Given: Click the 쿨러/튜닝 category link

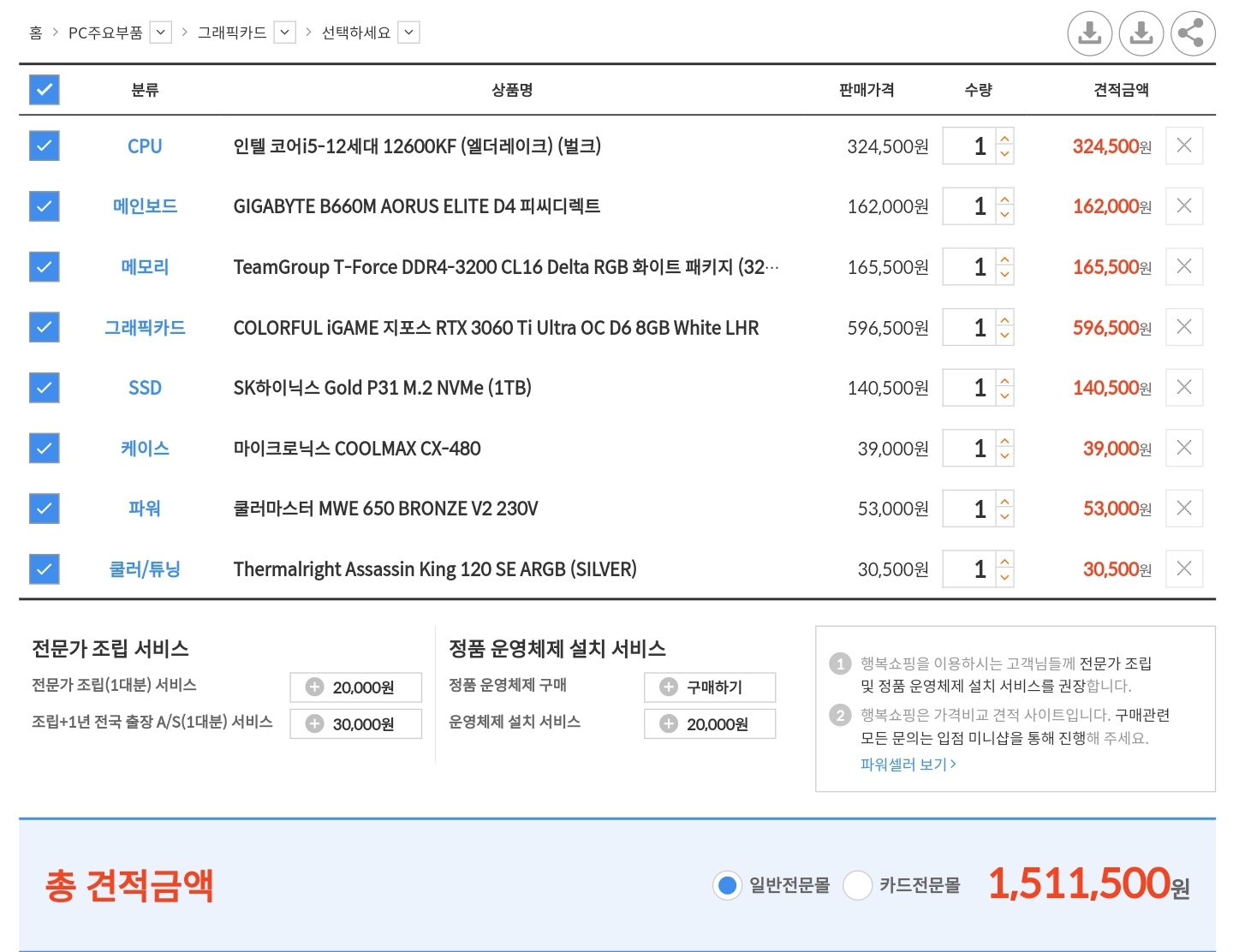Looking at the screenshot, I should (x=145, y=569).
